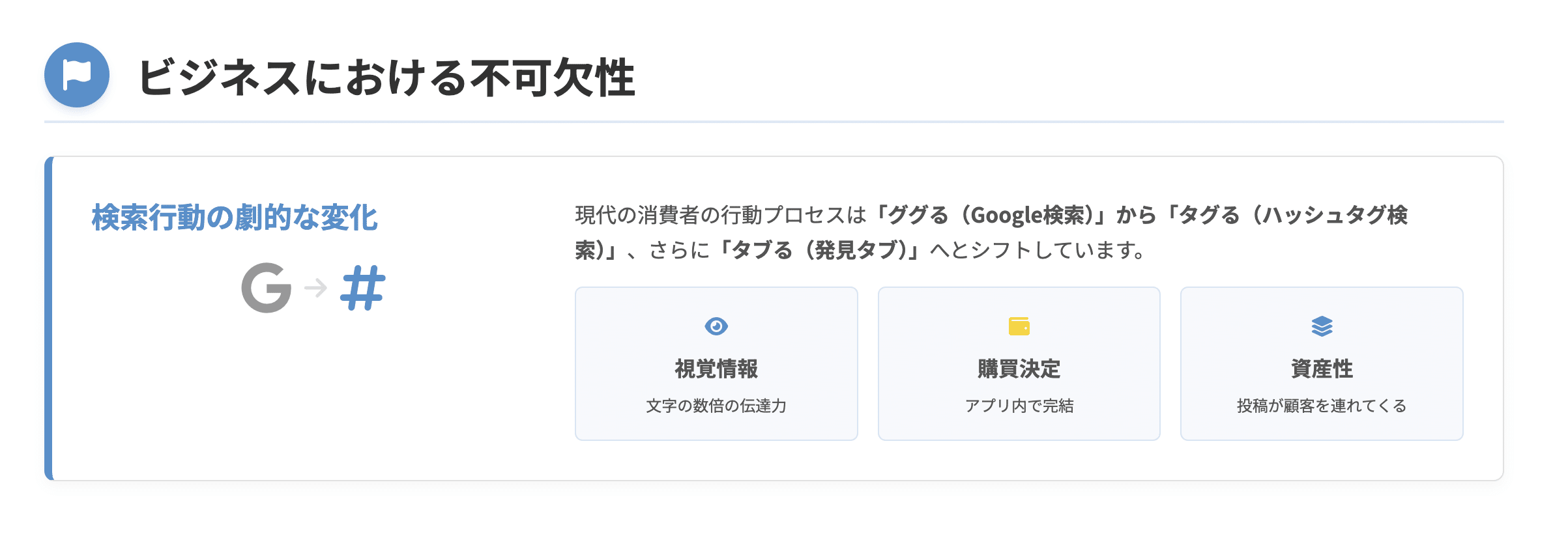
Task: Select the 視覚情報 card title
Action: pyautogui.click(x=716, y=369)
